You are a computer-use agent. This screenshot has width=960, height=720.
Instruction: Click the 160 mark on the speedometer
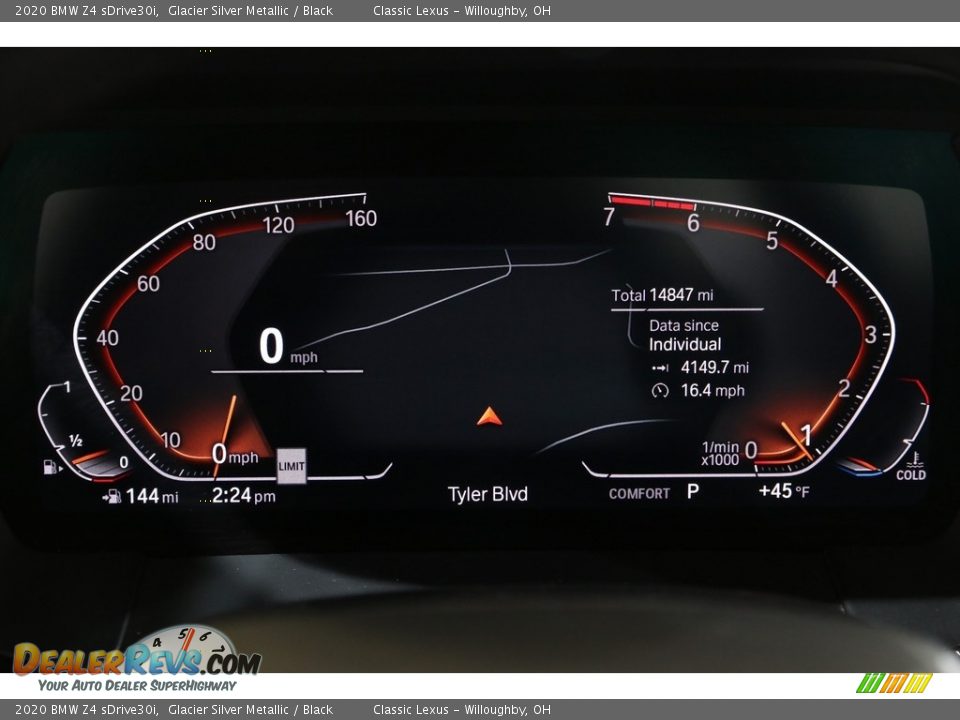(x=361, y=219)
